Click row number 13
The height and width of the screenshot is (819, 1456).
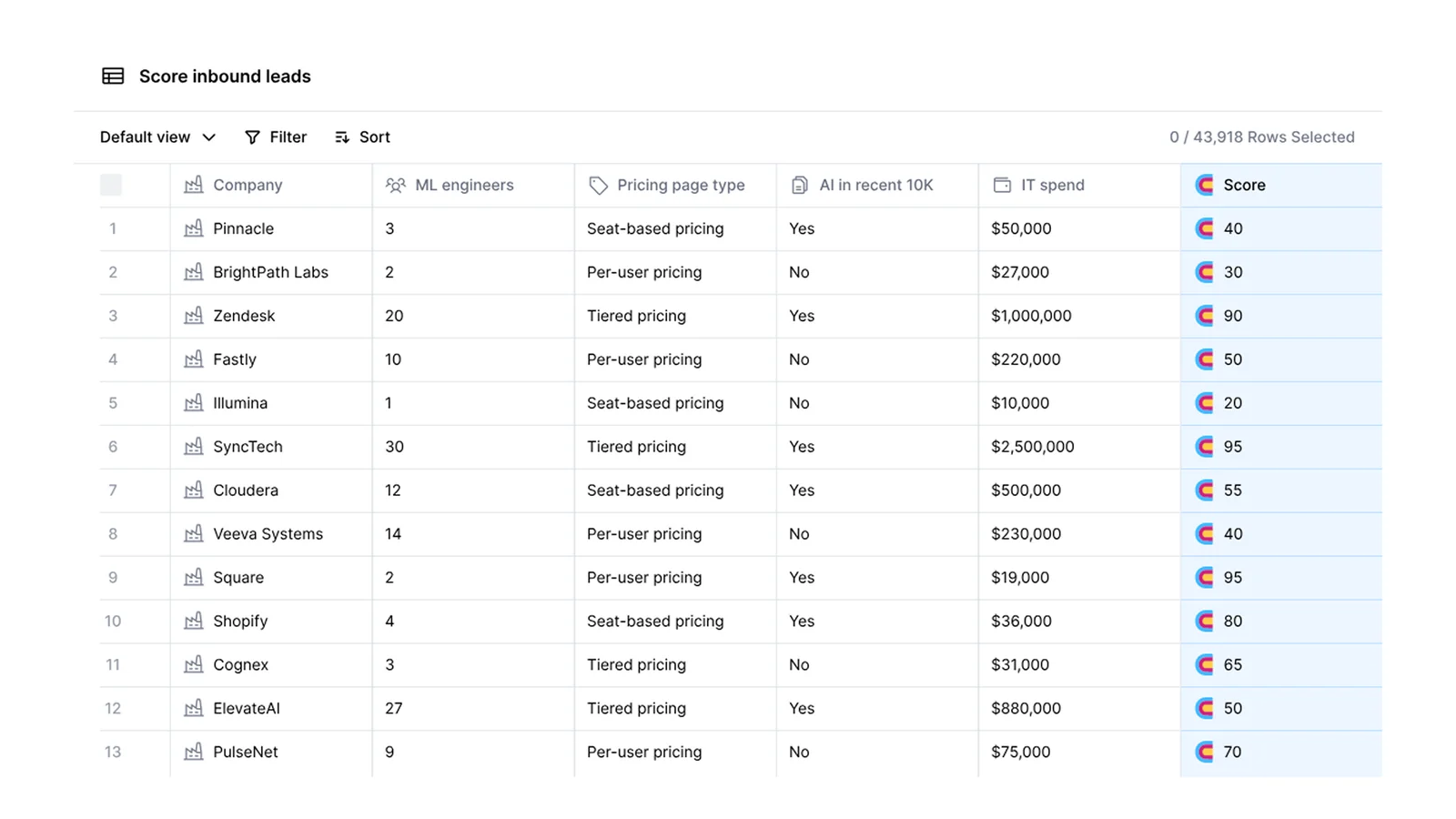tap(113, 753)
